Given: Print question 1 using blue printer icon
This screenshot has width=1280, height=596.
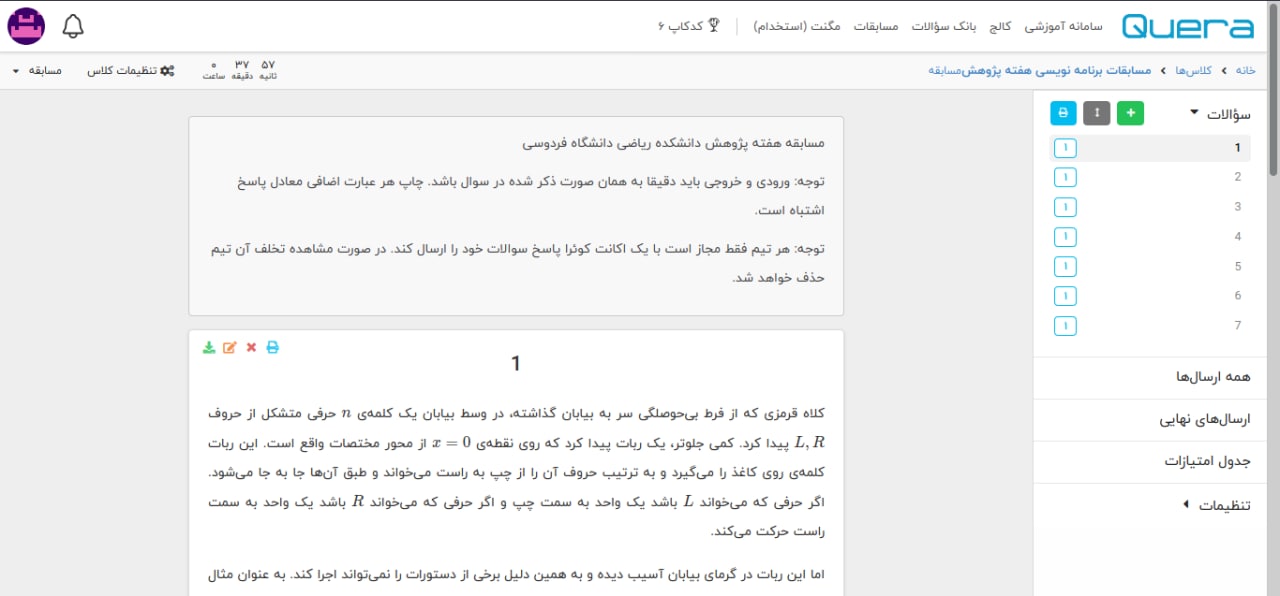Looking at the screenshot, I should 272,348.
